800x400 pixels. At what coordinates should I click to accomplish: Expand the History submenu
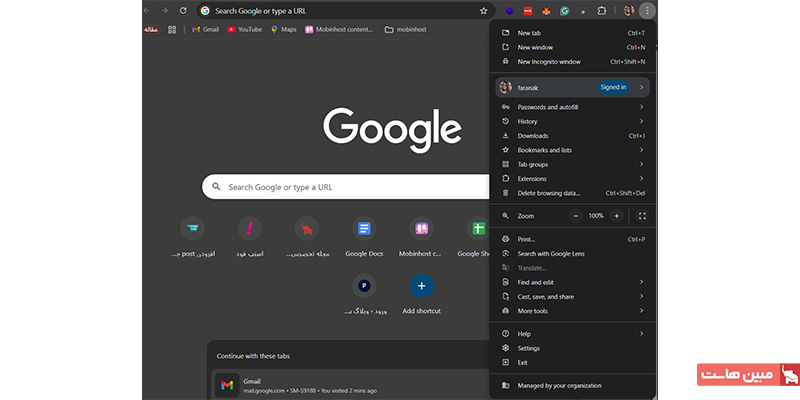(x=572, y=121)
